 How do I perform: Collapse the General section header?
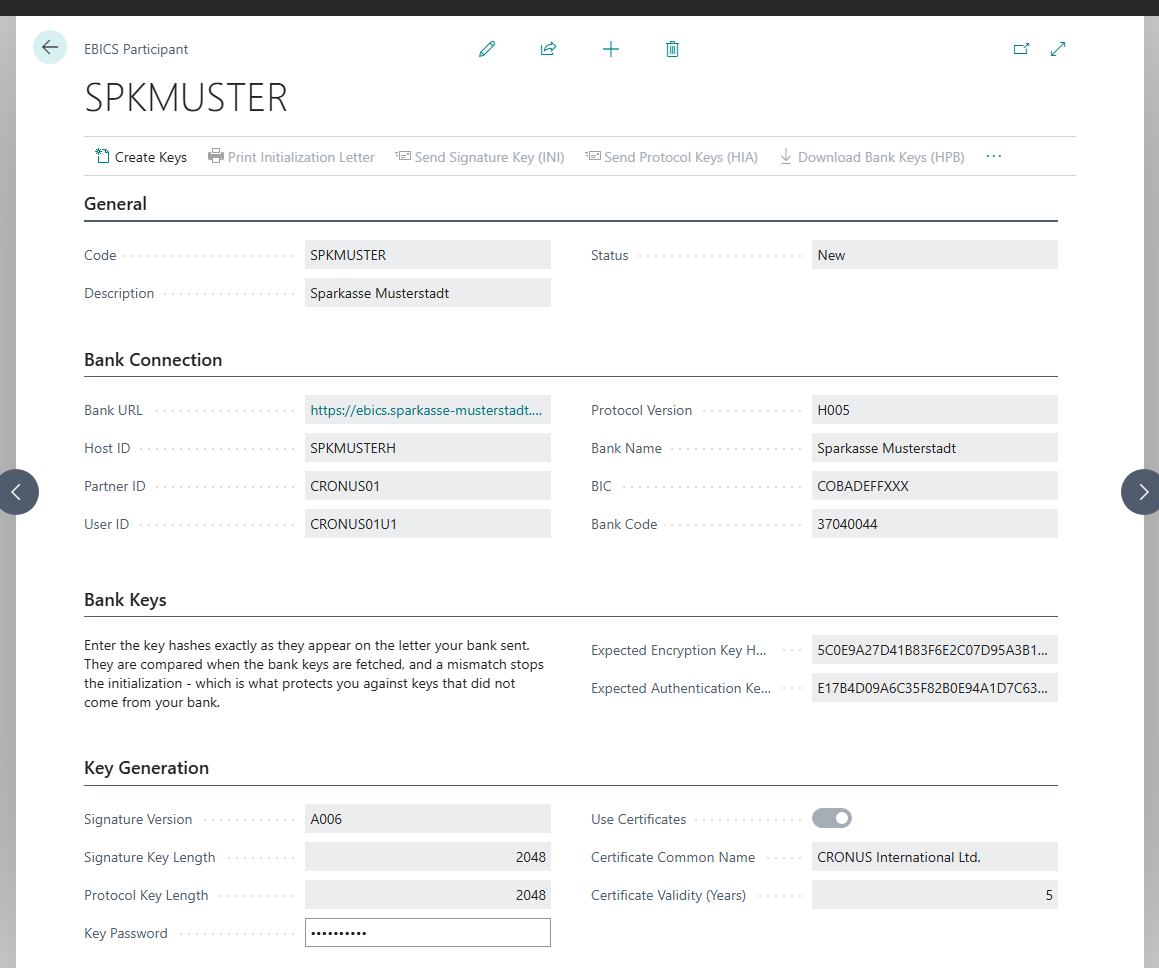115,204
